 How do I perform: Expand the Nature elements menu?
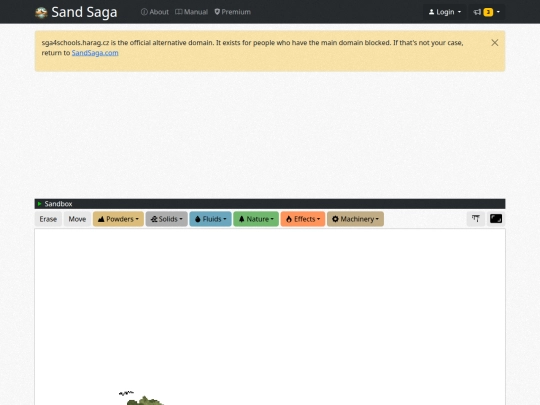256,219
